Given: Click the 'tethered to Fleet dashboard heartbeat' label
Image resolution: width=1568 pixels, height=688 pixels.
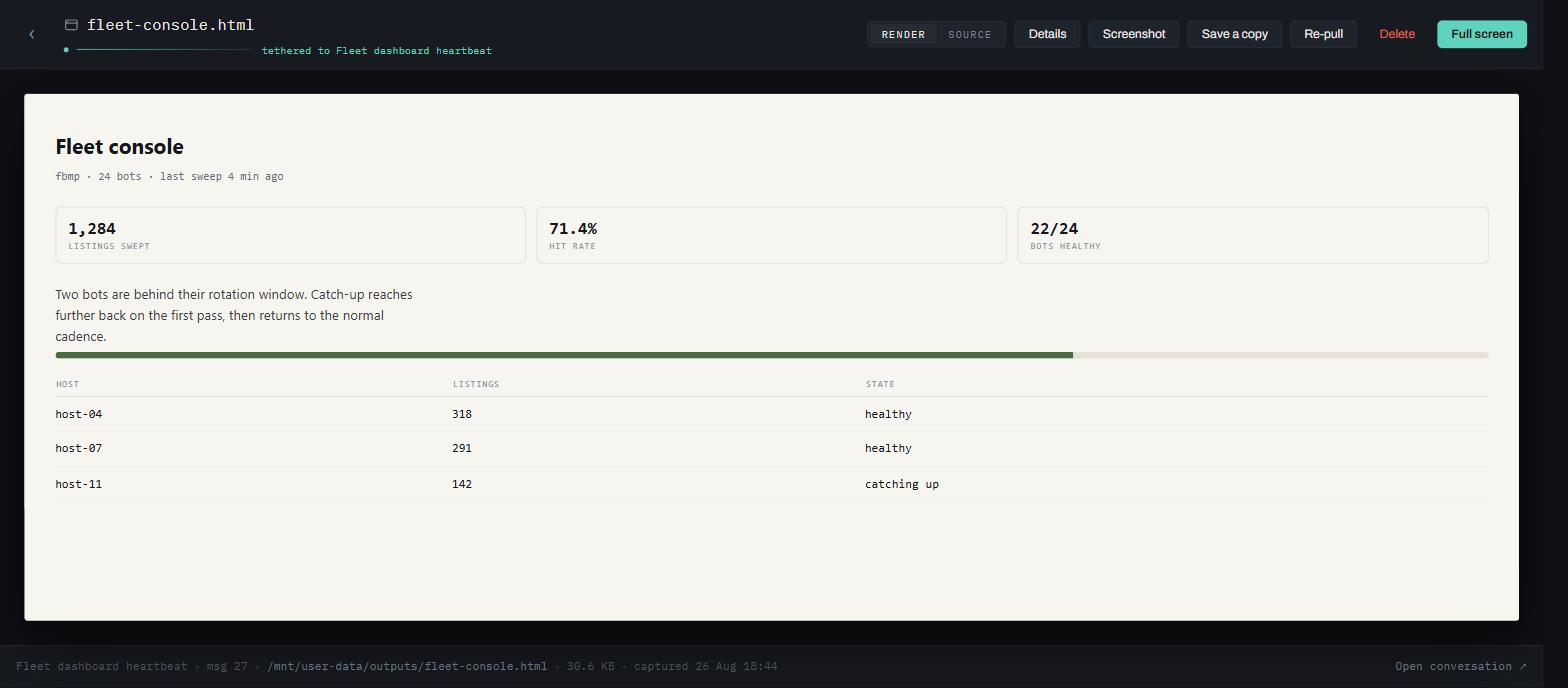Looking at the screenshot, I should pyautogui.click(x=377, y=50).
